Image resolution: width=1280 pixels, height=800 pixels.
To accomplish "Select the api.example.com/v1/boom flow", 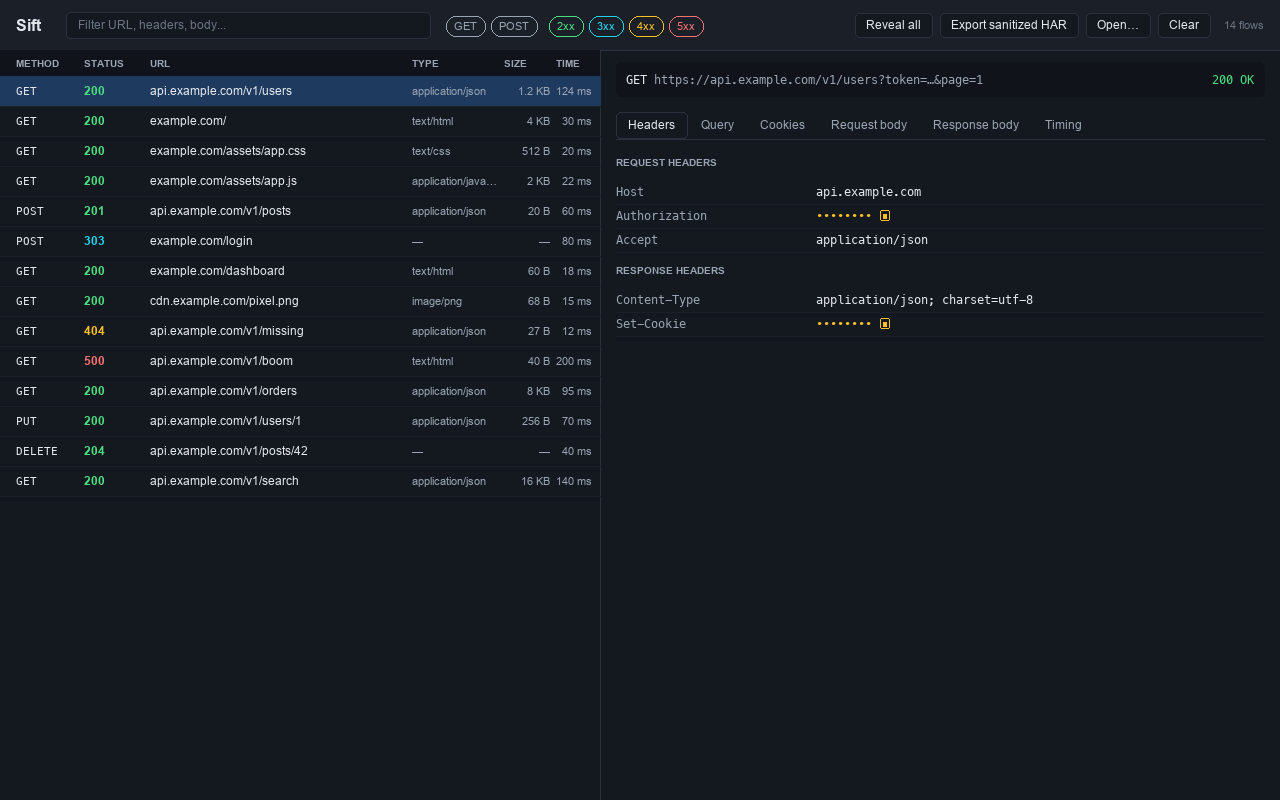I will pos(300,361).
